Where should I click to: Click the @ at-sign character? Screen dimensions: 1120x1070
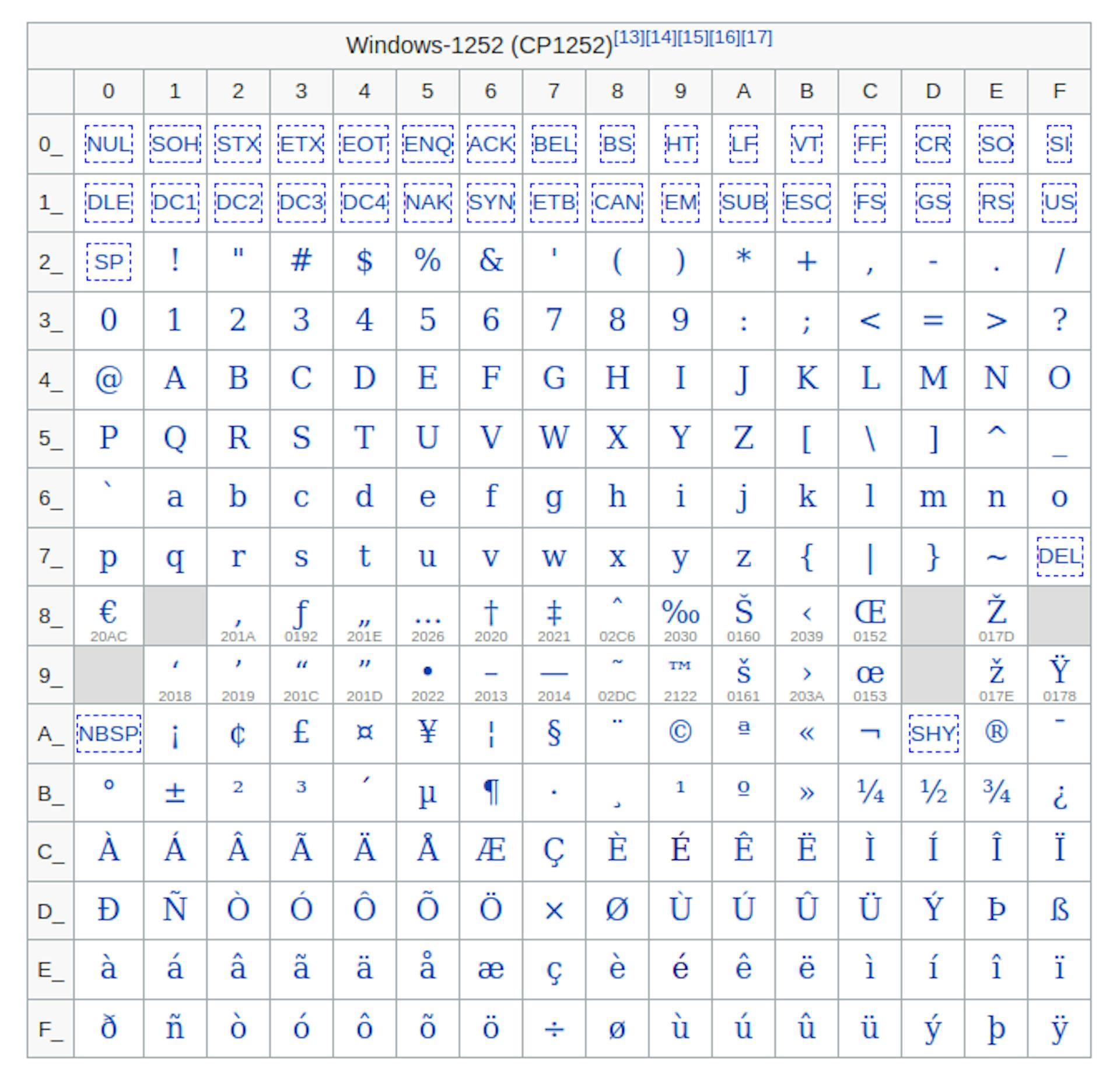tap(108, 378)
